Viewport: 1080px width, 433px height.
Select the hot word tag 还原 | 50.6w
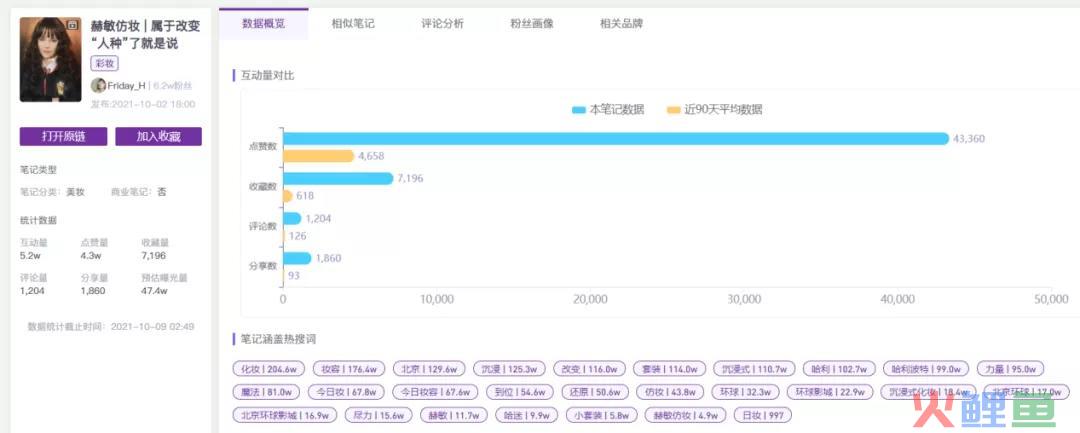click(x=594, y=392)
